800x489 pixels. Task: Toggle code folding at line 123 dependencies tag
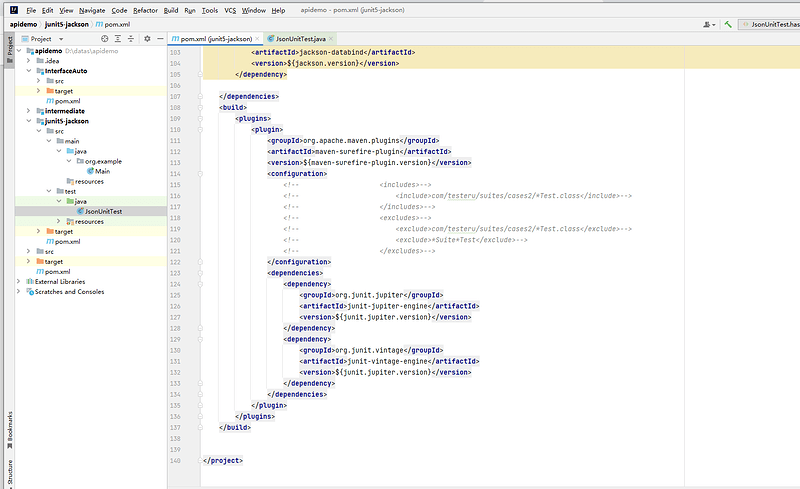pos(200,273)
